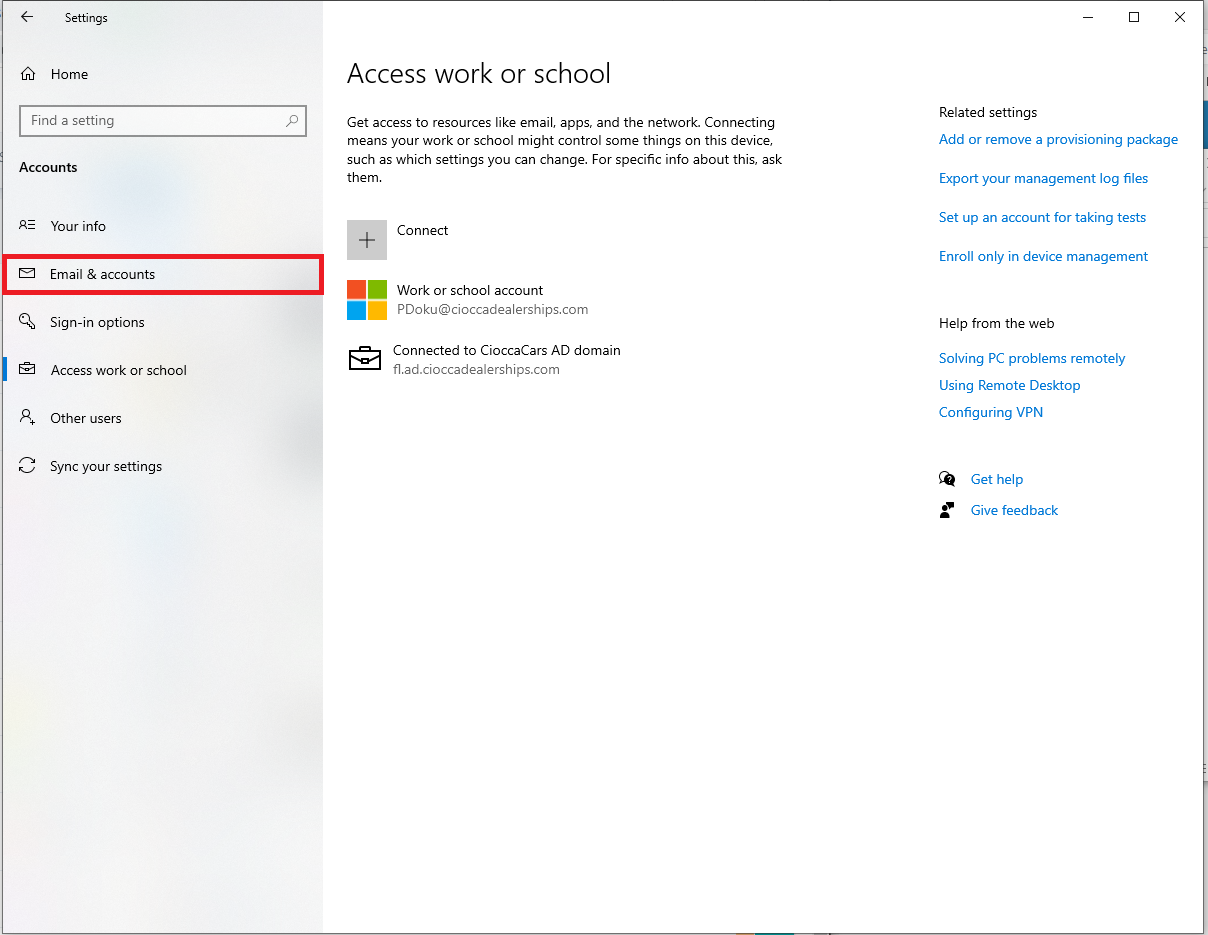Click the plus icon next to Connect
The width and height of the screenshot is (1208, 935).
click(367, 240)
